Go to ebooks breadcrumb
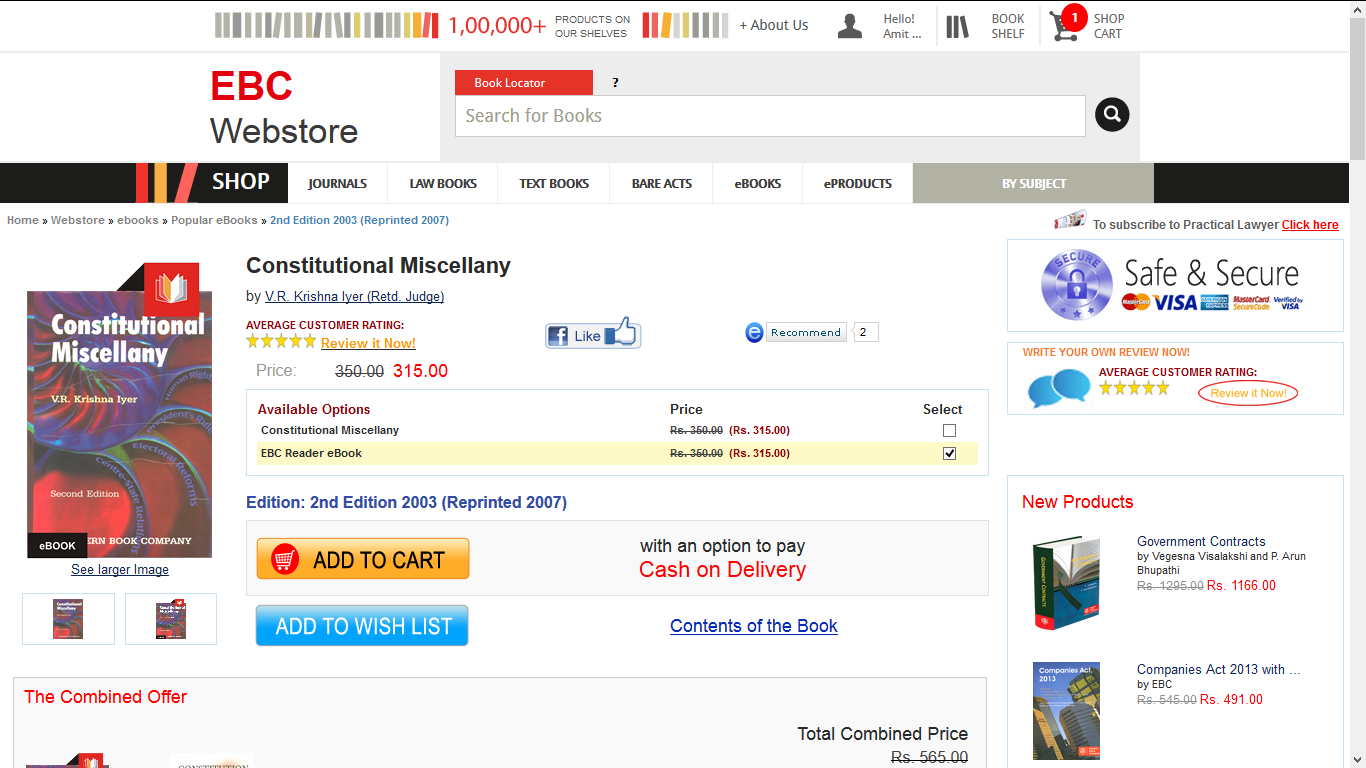 [138, 220]
